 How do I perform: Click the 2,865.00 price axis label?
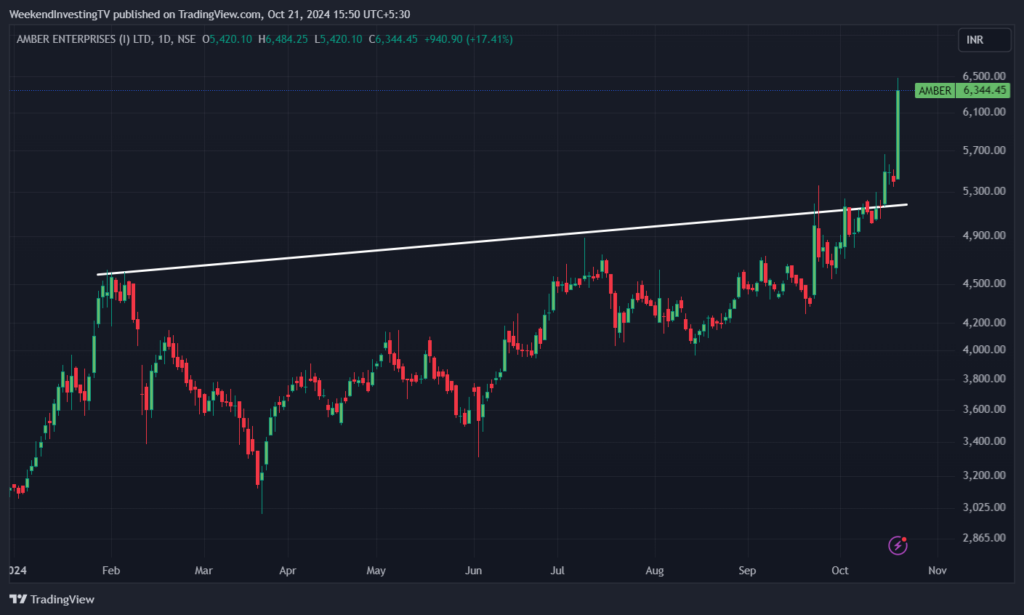coord(984,538)
